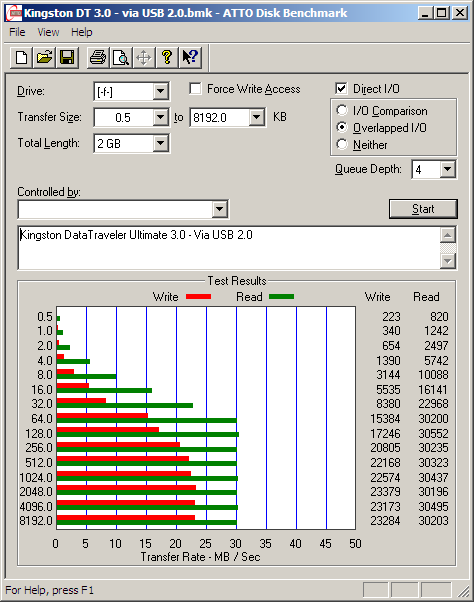
Task: Click the write value 23284 for 8192.0
Action: tap(385, 521)
